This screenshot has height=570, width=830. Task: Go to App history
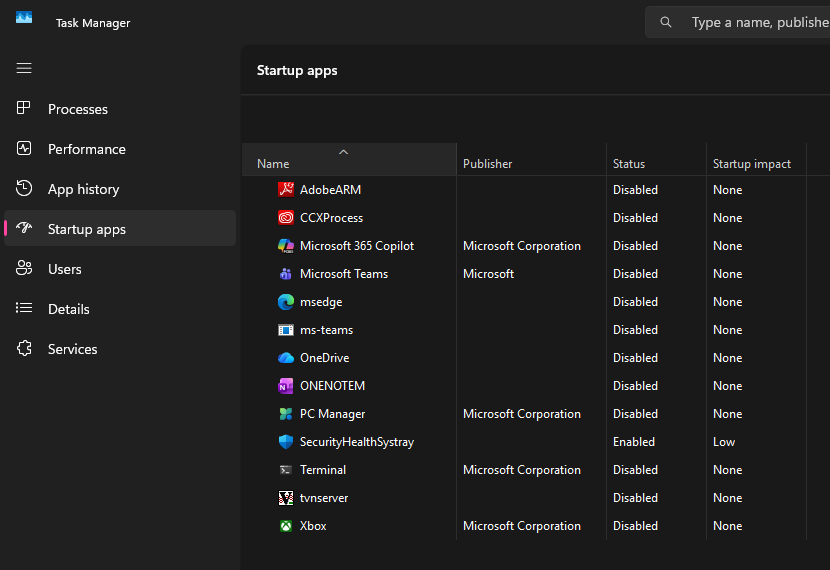(x=83, y=189)
